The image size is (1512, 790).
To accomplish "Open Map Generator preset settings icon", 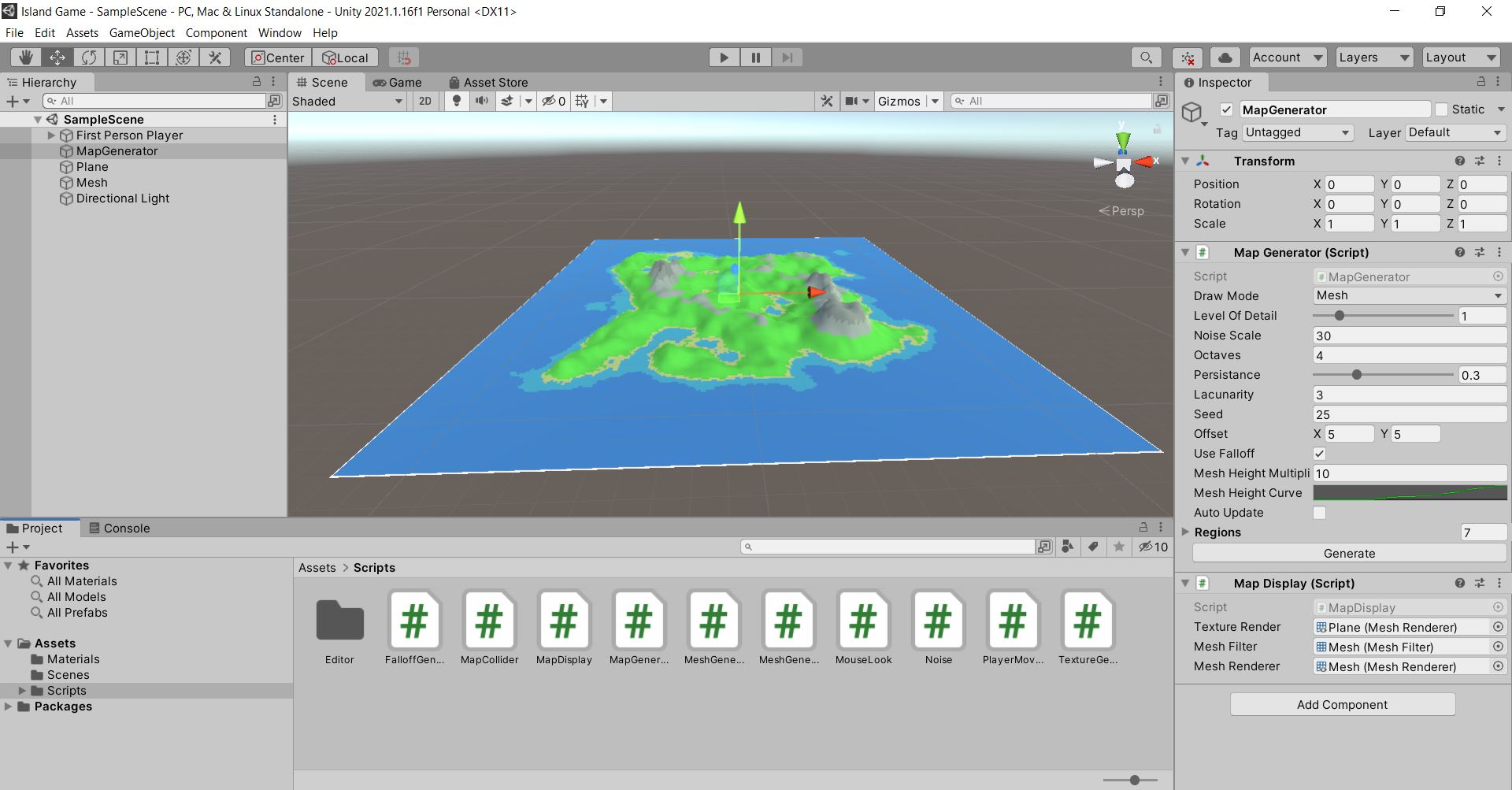I will 1480,252.
